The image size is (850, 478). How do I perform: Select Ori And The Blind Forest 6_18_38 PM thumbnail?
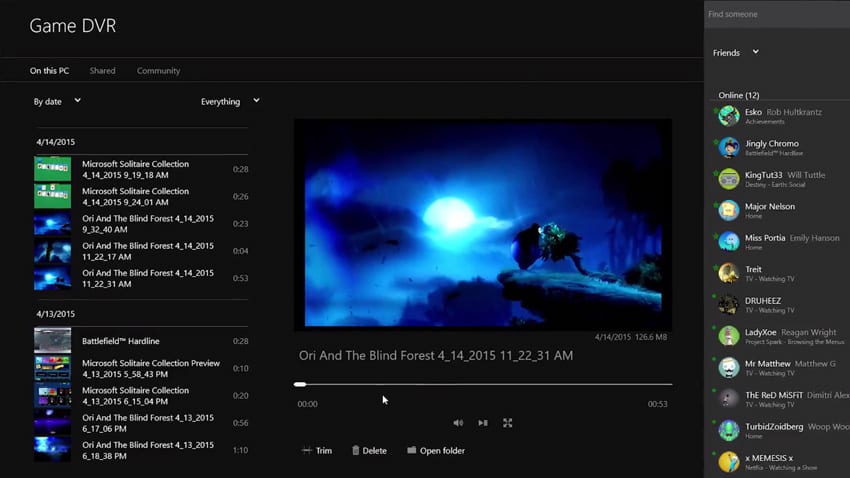[x=53, y=450]
